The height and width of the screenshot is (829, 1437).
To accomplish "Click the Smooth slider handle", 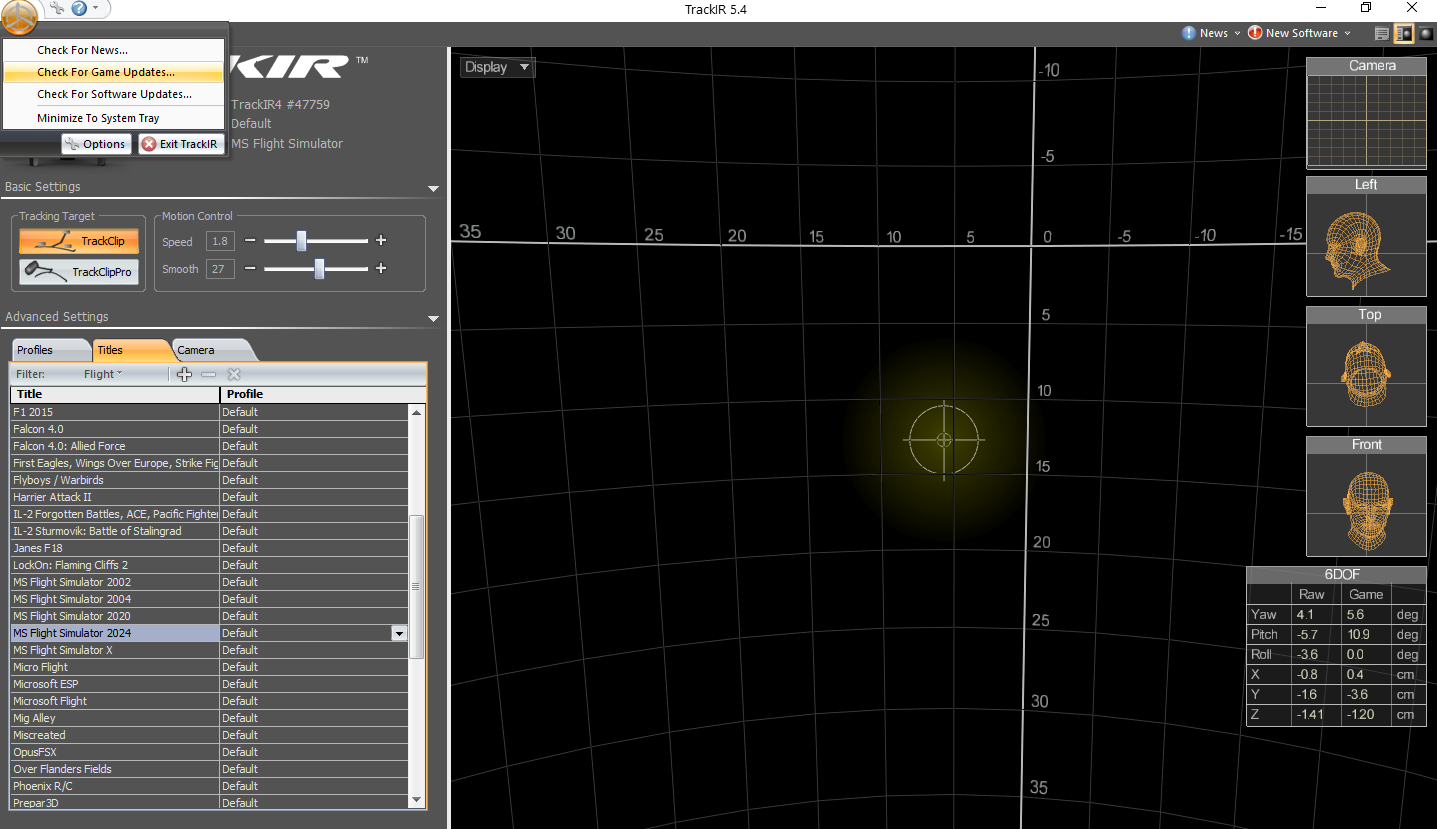I will tap(319, 269).
